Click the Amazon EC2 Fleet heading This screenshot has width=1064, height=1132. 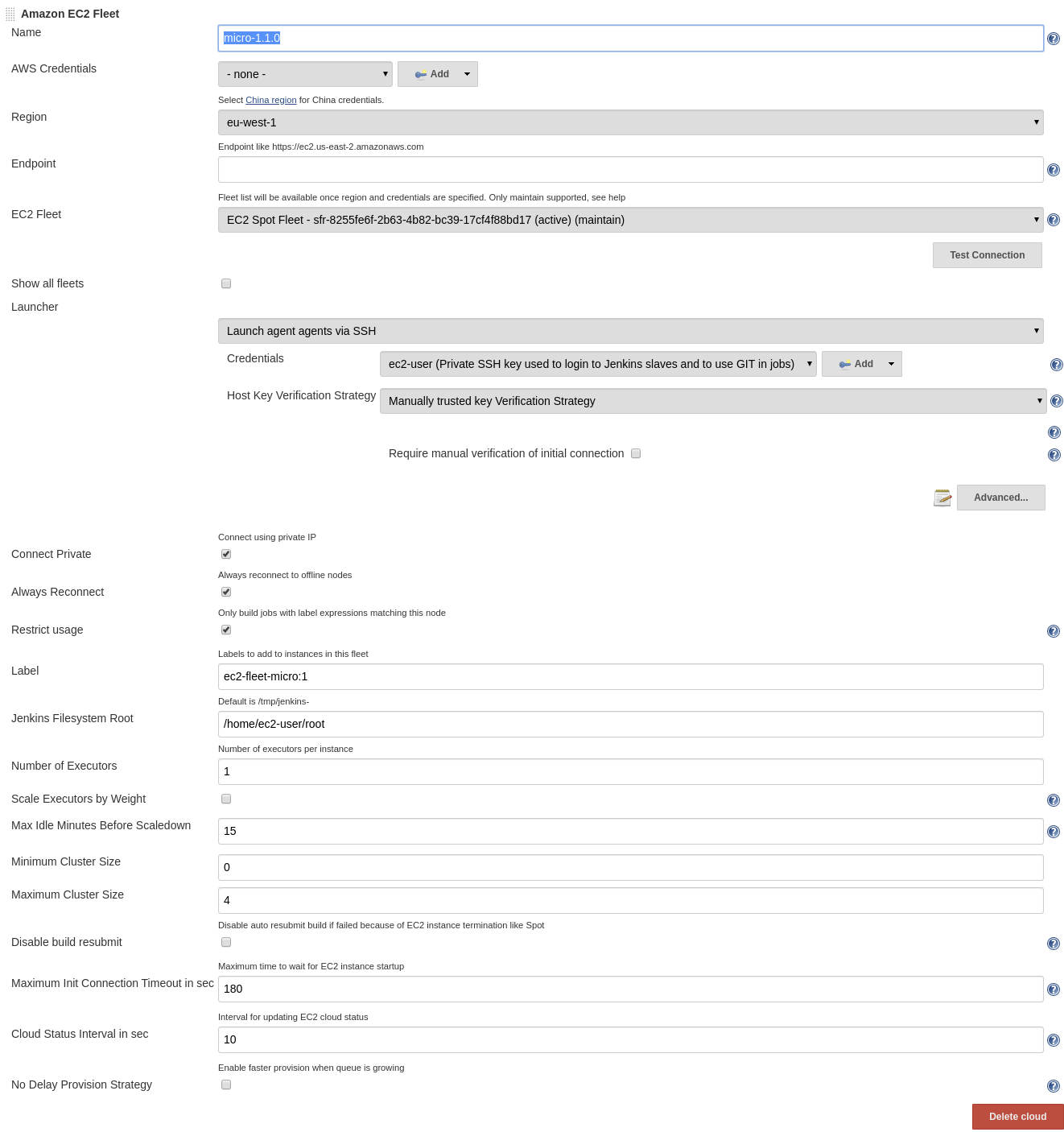point(70,14)
